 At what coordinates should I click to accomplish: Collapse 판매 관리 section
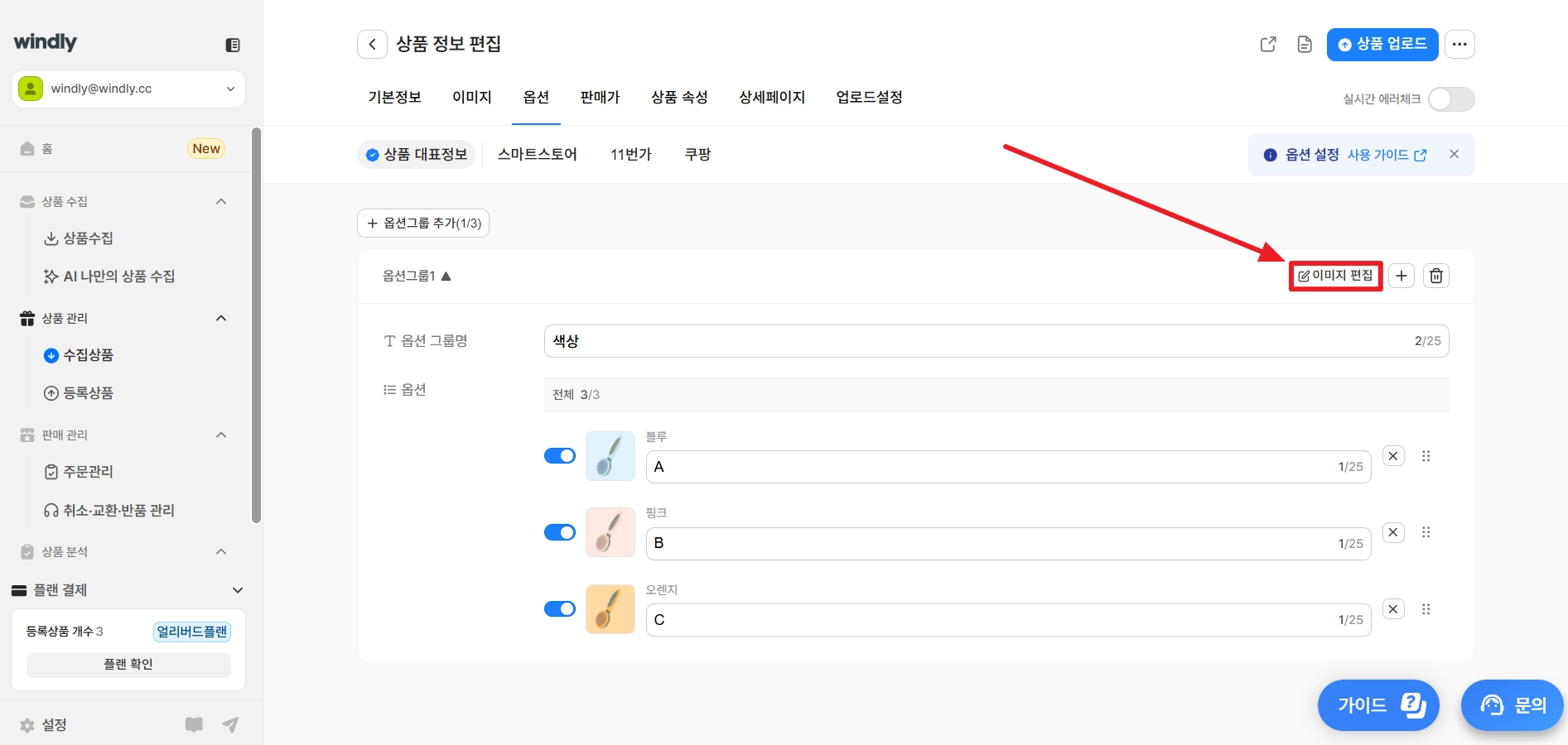pos(221,435)
